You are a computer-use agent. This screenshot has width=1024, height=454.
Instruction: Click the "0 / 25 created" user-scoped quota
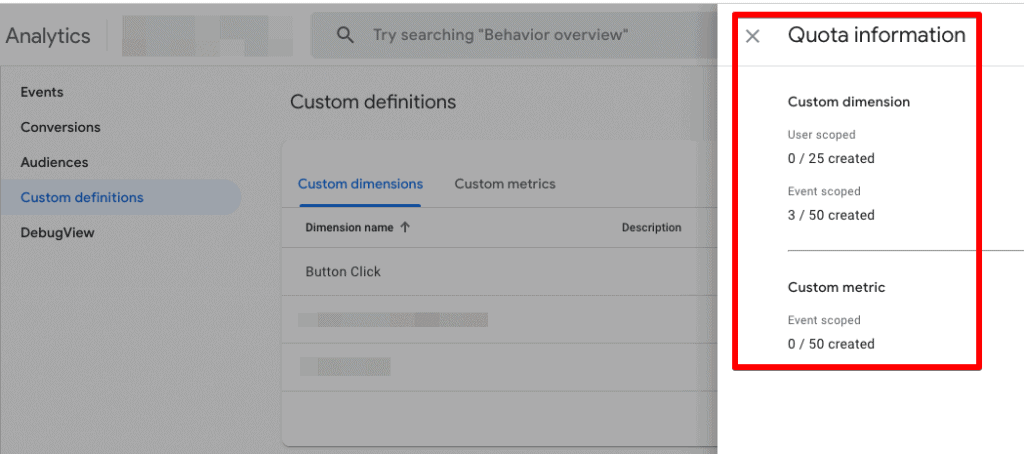click(830, 158)
